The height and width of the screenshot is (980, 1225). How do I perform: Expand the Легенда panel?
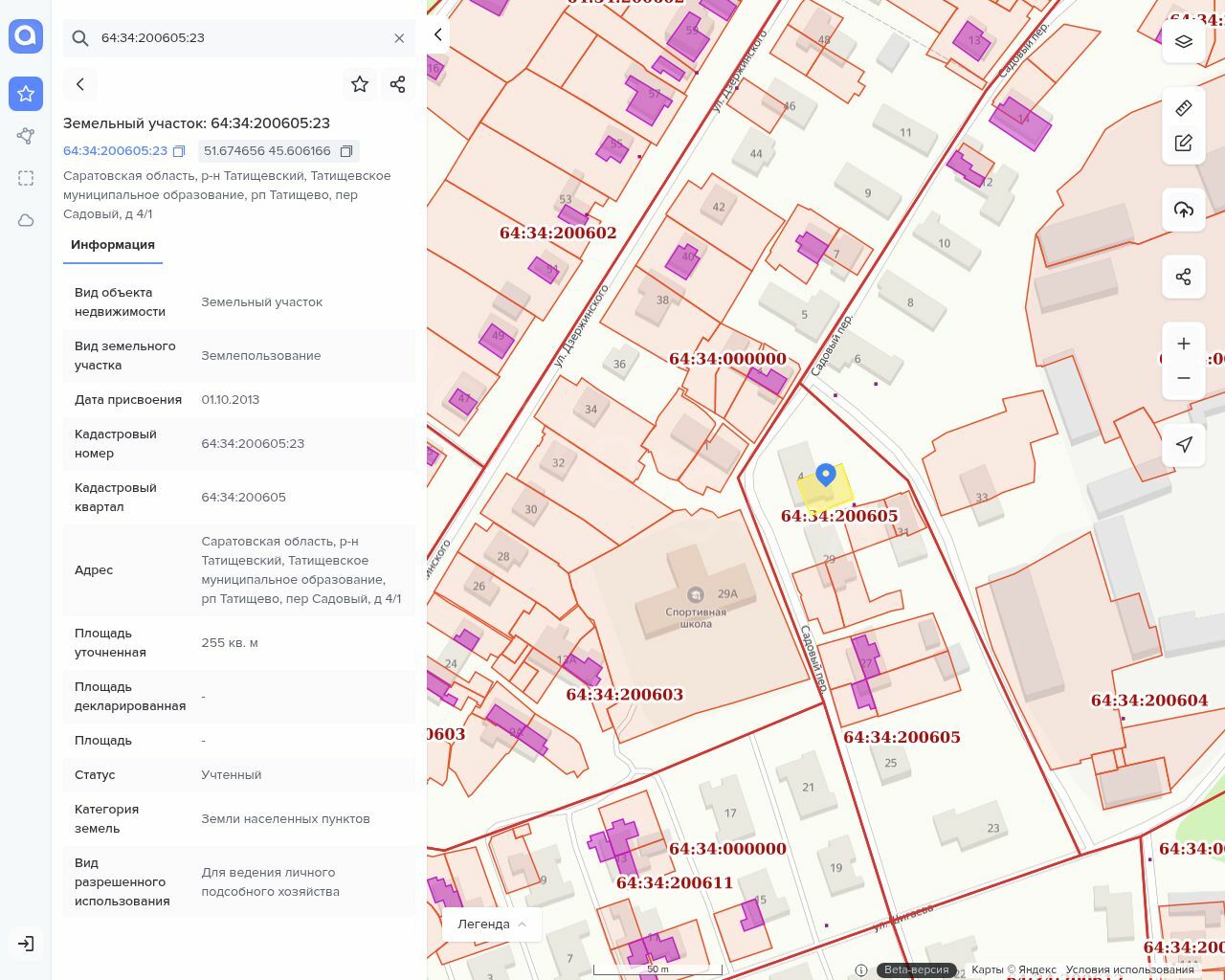[492, 924]
